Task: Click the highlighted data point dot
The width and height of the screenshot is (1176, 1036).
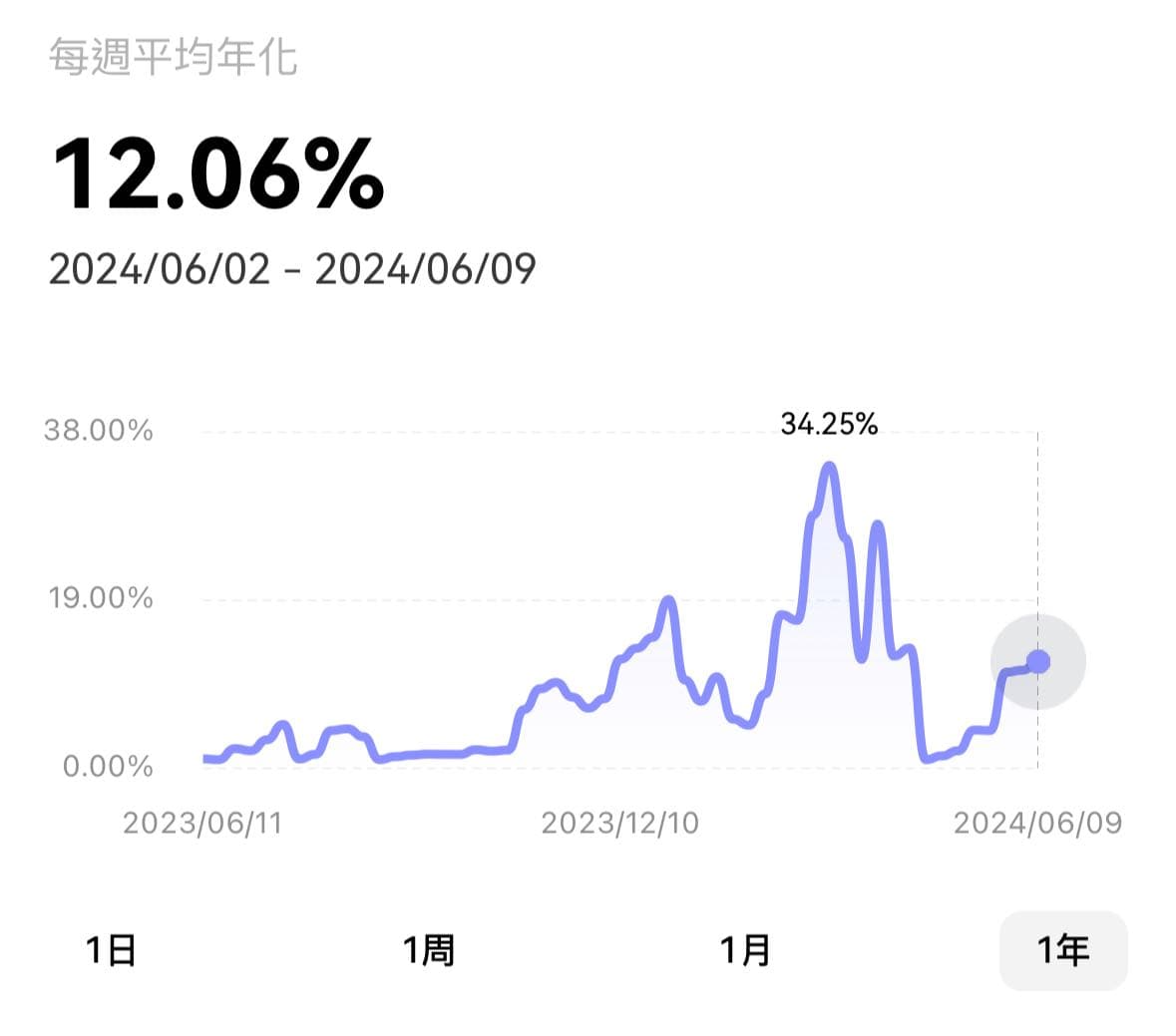Action: point(1038,661)
